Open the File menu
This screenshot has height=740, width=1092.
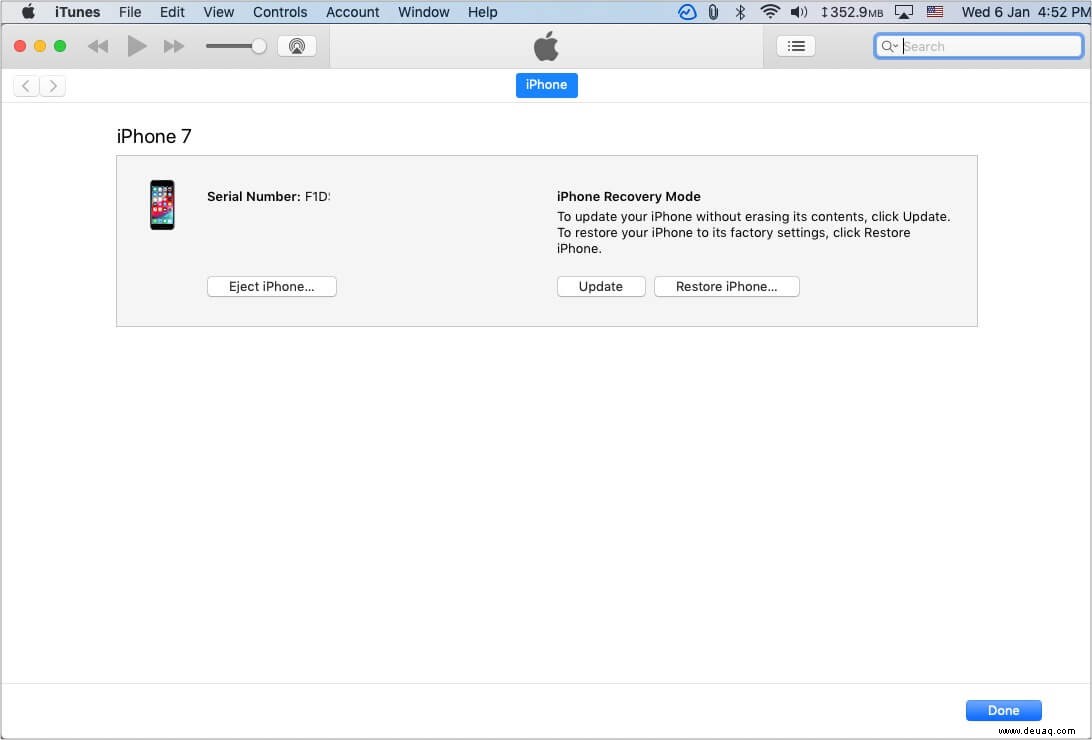tap(130, 12)
